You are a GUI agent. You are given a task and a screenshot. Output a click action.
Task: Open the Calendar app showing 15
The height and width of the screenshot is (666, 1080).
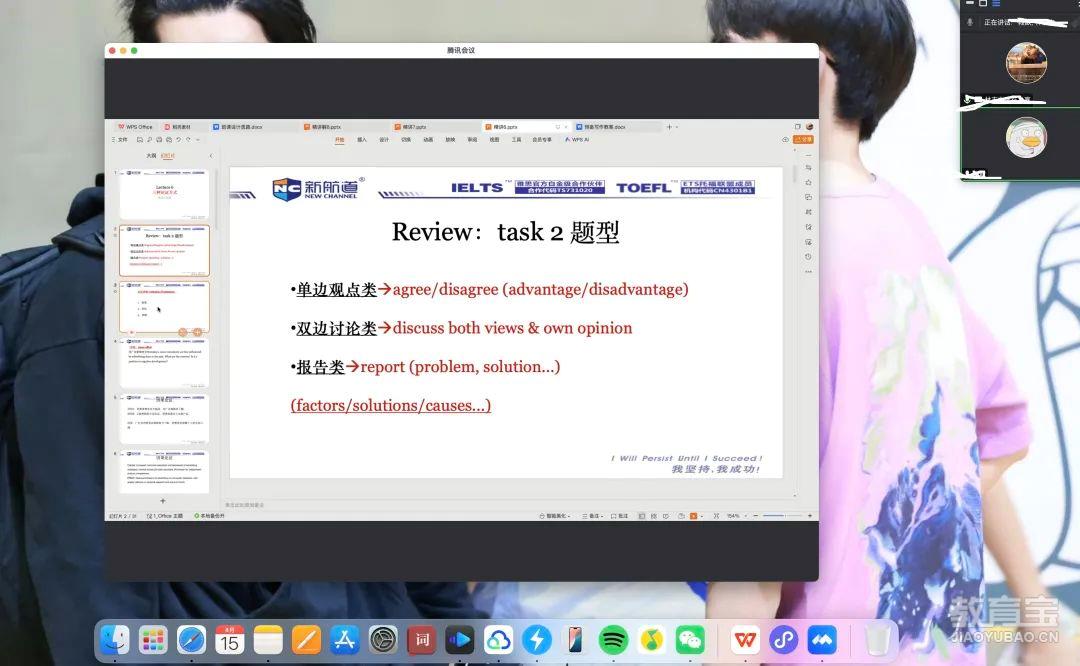(x=229, y=640)
